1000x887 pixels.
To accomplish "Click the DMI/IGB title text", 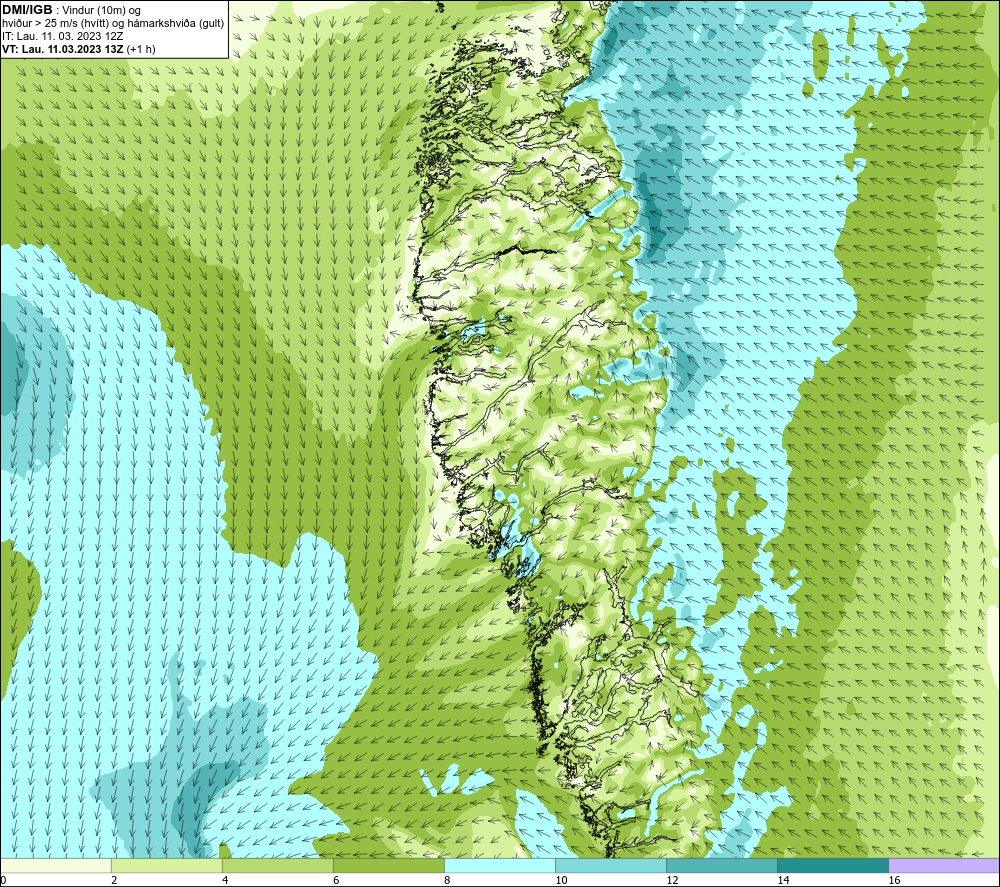I will [27, 10].
